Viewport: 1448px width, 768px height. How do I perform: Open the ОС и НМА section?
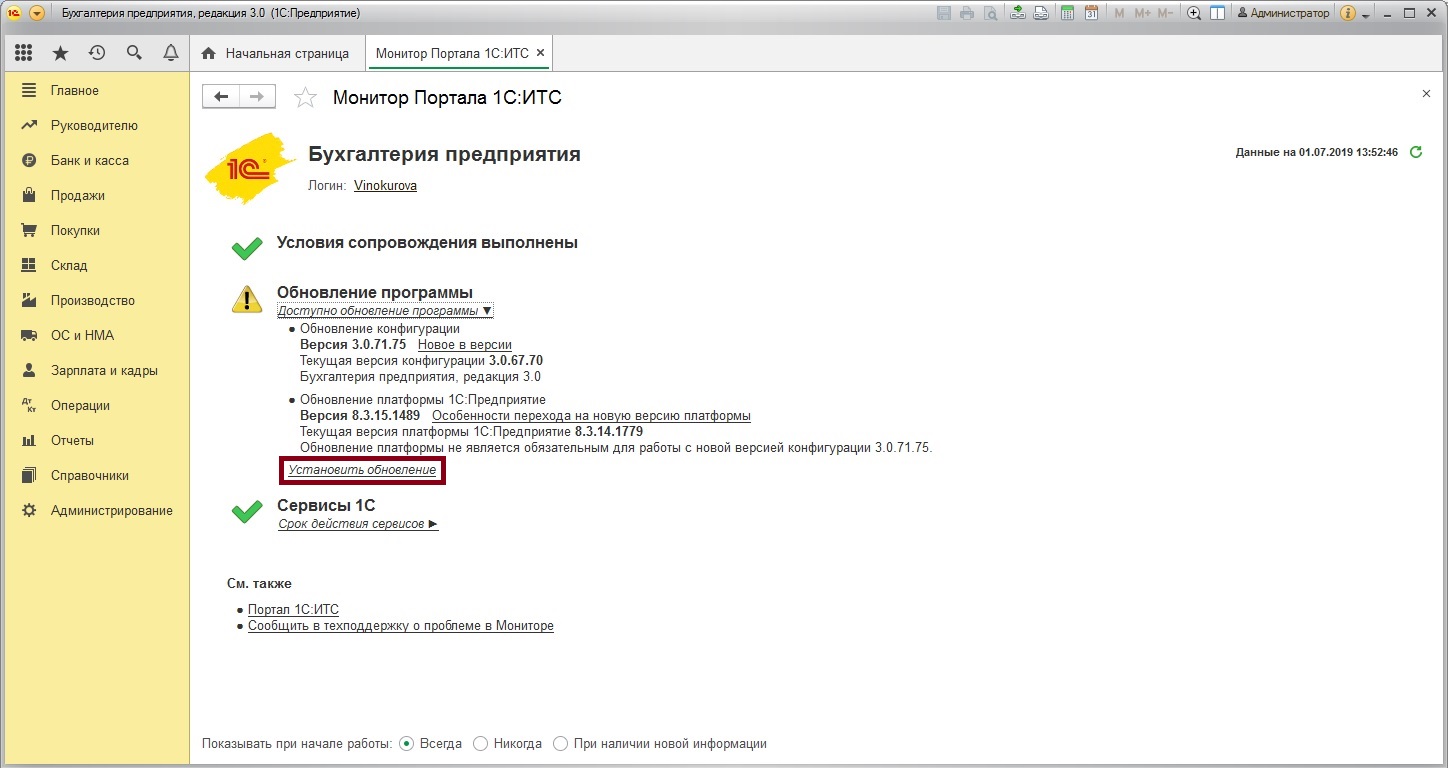tap(95, 335)
